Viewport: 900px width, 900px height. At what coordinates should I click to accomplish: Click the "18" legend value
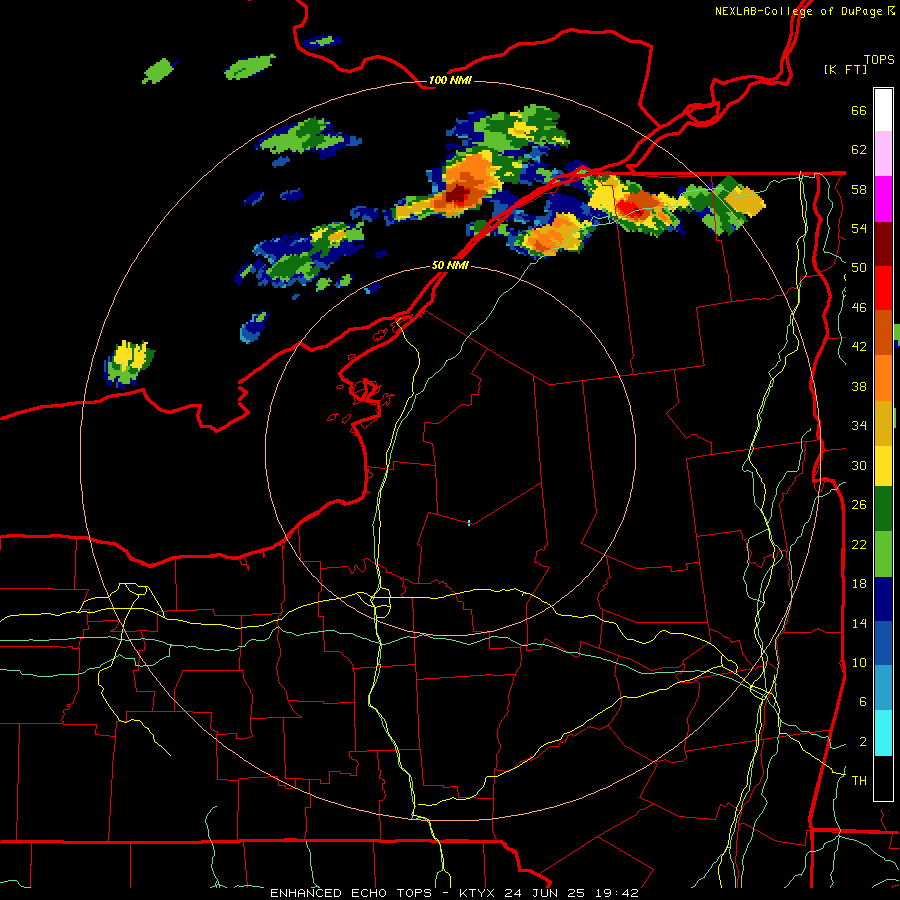859,584
